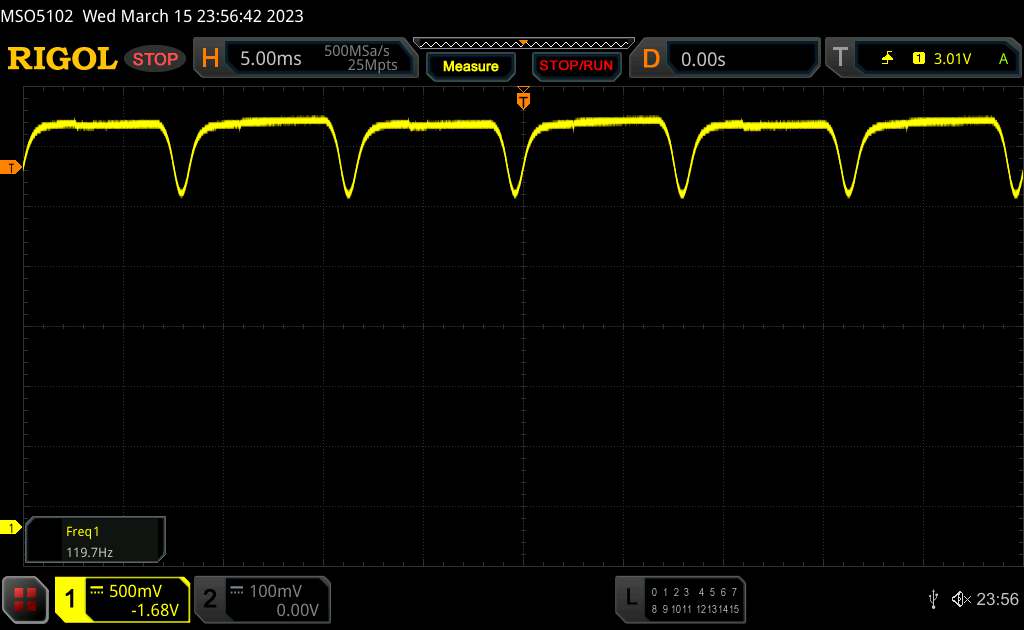Click the channel 2 DC coupling icon
The image size is (1024, 630).
(237, 591)
